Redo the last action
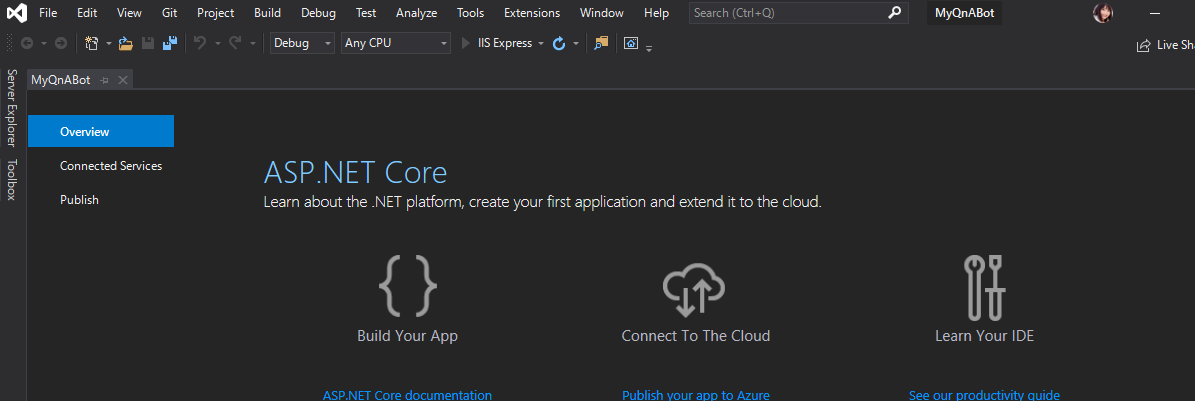This screenshot has height=401, width=1195. coord(235,43)
